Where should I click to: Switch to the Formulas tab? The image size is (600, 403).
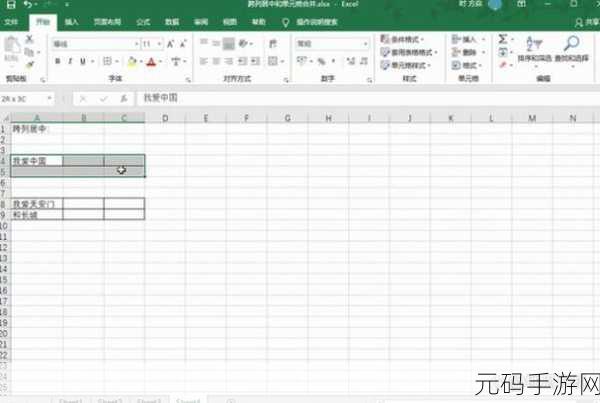click(143, 22)
